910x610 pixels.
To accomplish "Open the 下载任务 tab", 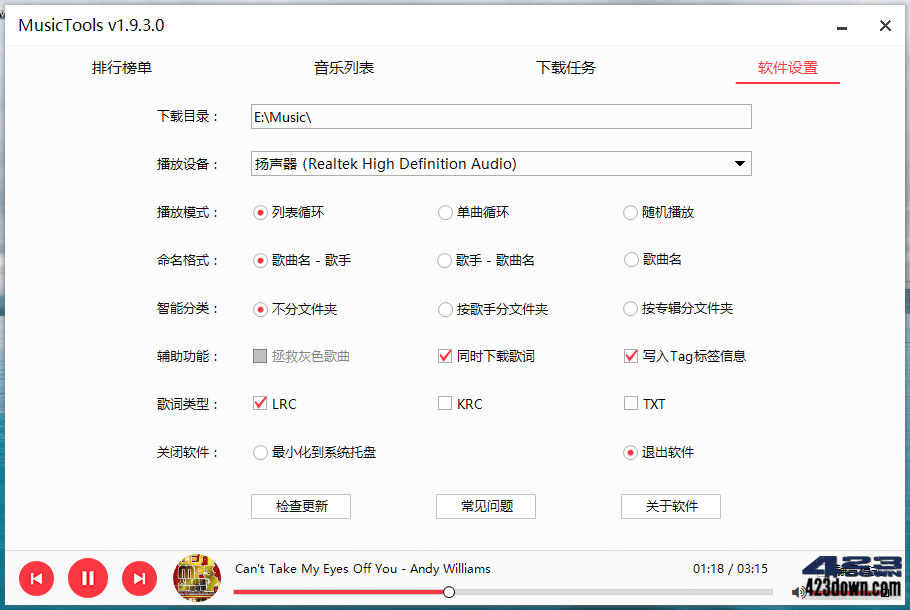I will 565,67.
